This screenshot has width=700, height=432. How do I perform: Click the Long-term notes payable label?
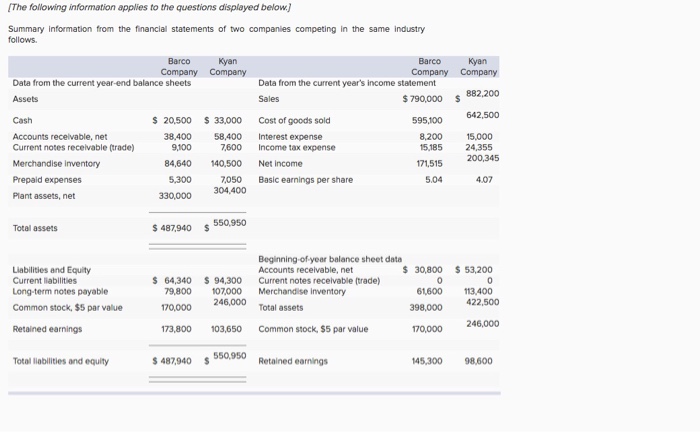(60, 291)
